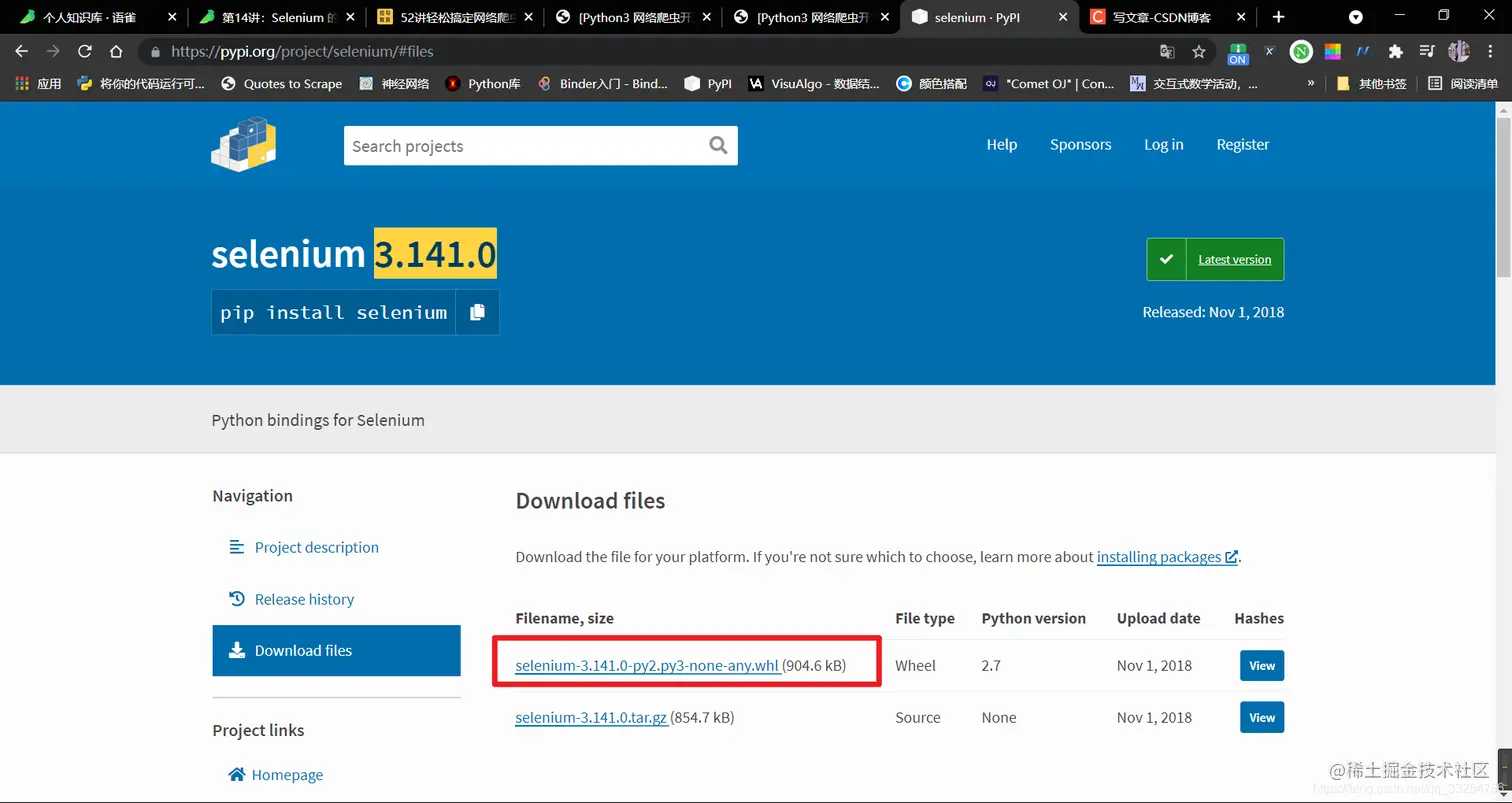Download selenium-3.141.0-py2.py3-none-any.whl
Screen dimensions: 1512x803
click(647, 665)
